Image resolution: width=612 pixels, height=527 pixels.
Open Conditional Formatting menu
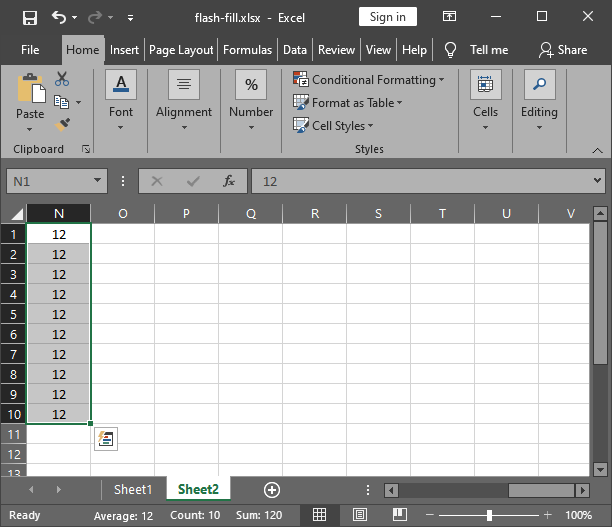click(x=369, y=80)
